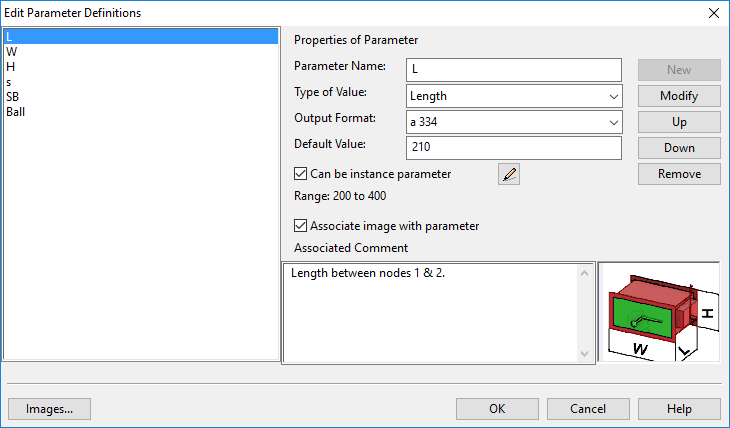The height and width of the screenshot is (428, 730).
Task: Select parameter H in the list
Action: (11, 67)
